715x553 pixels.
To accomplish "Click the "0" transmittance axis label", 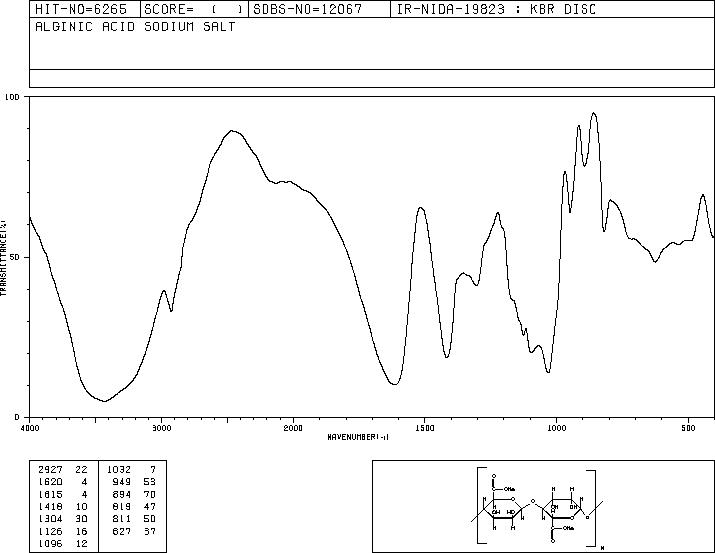I will tap(17, 417).
